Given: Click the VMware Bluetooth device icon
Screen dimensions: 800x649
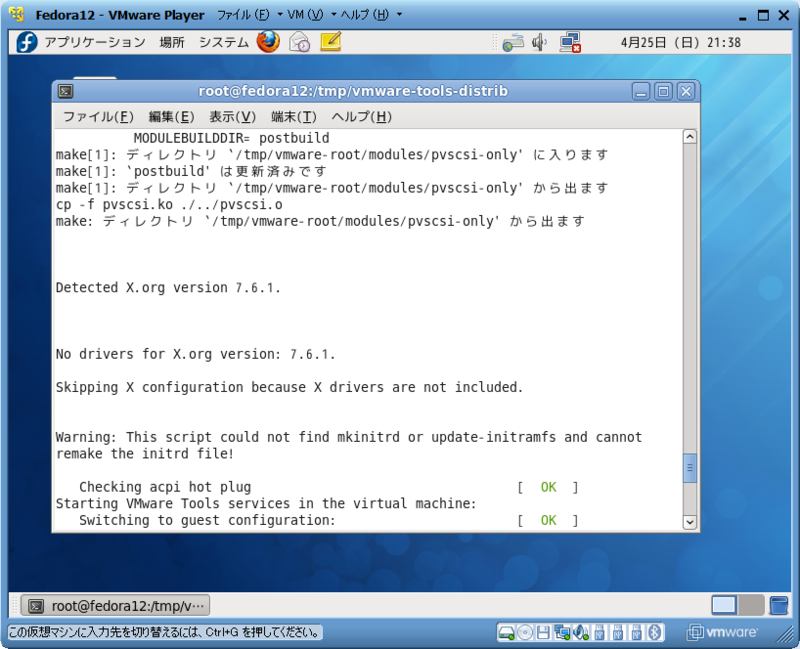Looking at the screenshot, I should coord(655,633).
